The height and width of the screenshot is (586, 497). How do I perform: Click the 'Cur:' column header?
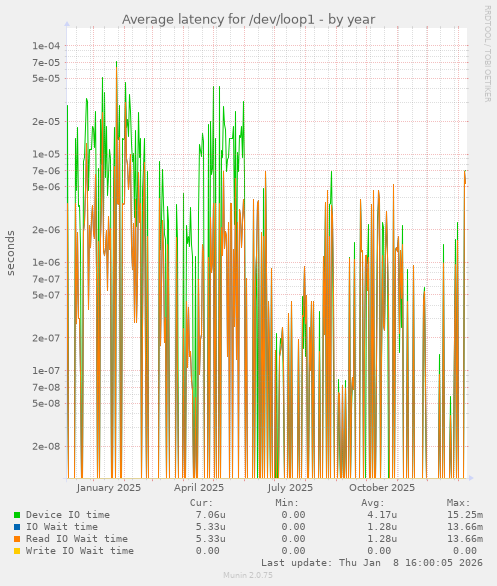[x=201, y=503]
